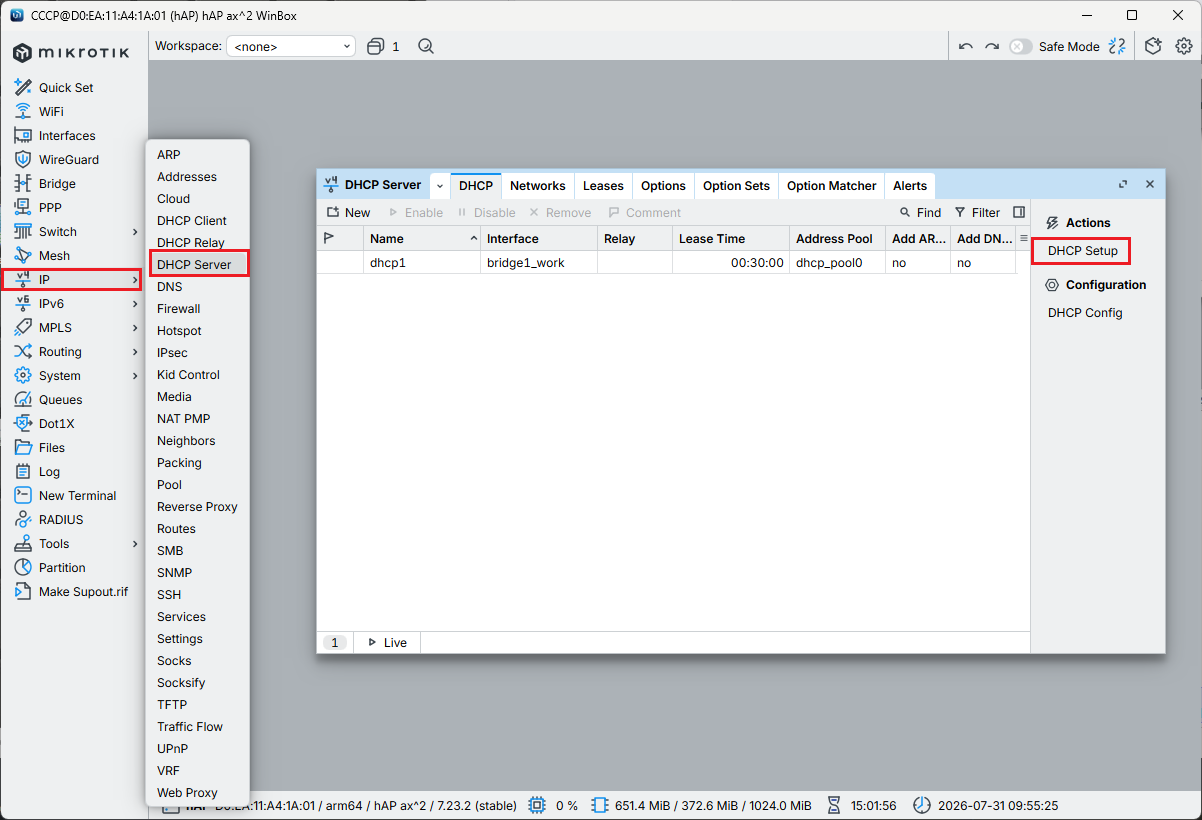Open the RADIUS section

tap(61, 520)
